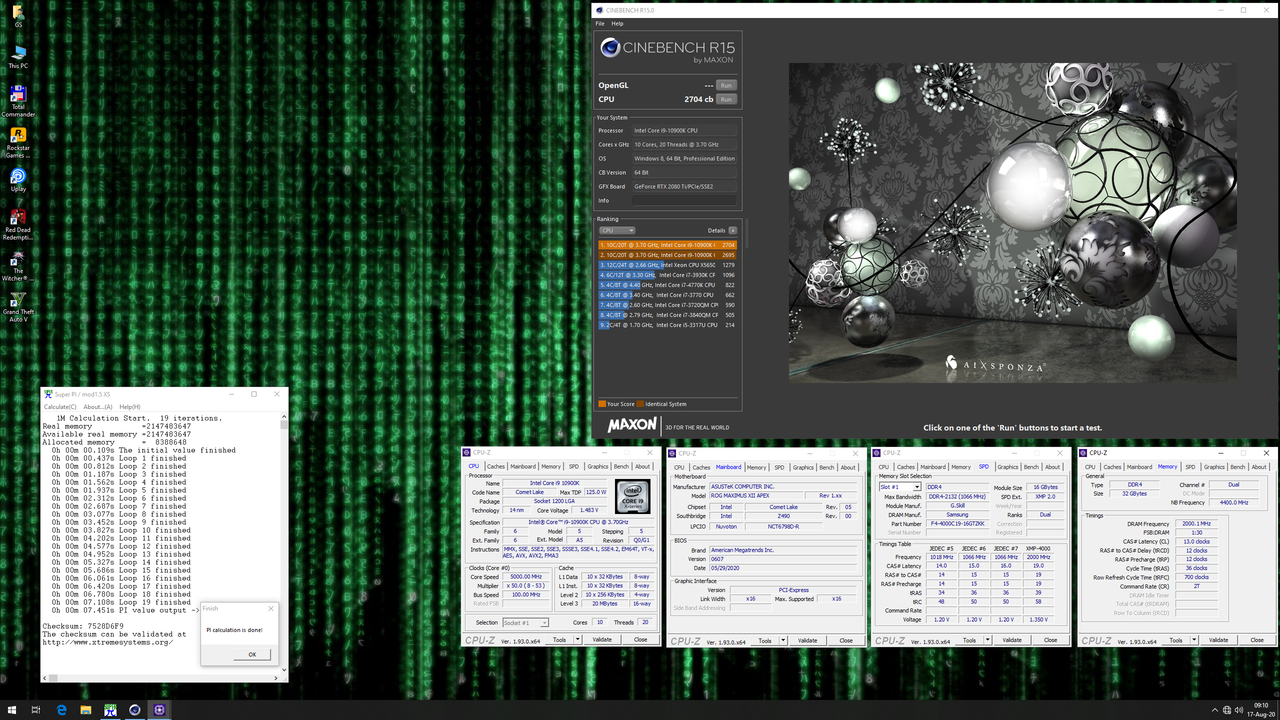Switch to Super PI taskbar icon
The height and width of the screenshot is (720, 1280).
[x=111, y=710]
